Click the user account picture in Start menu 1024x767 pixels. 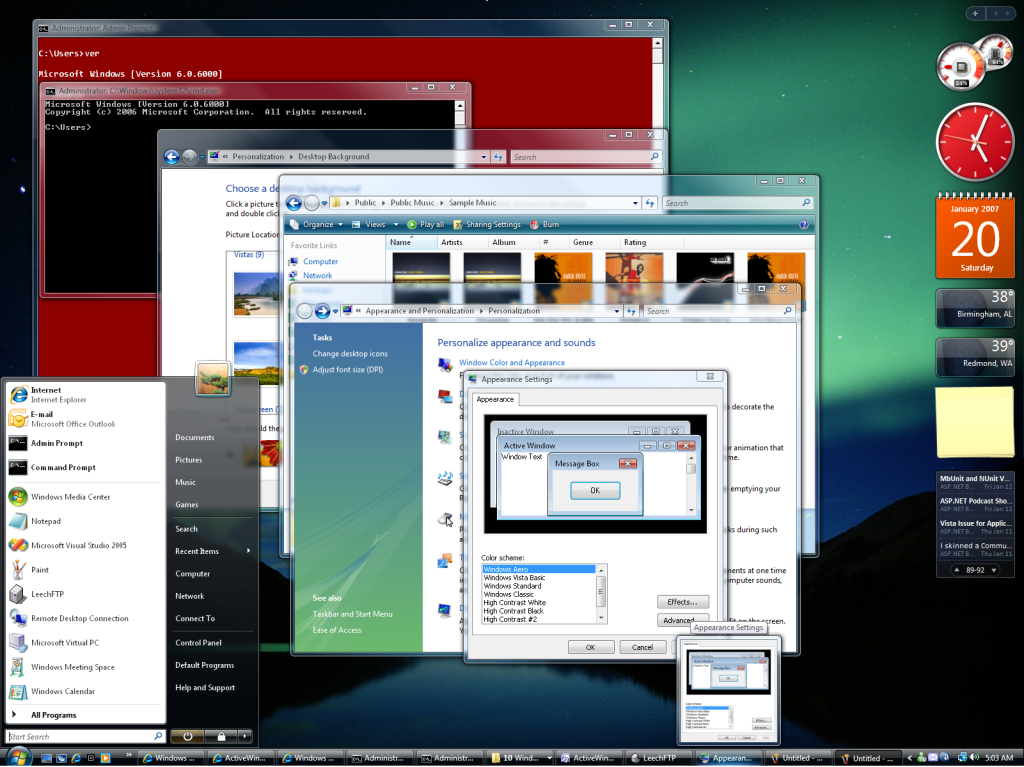[x=213, y=379]
